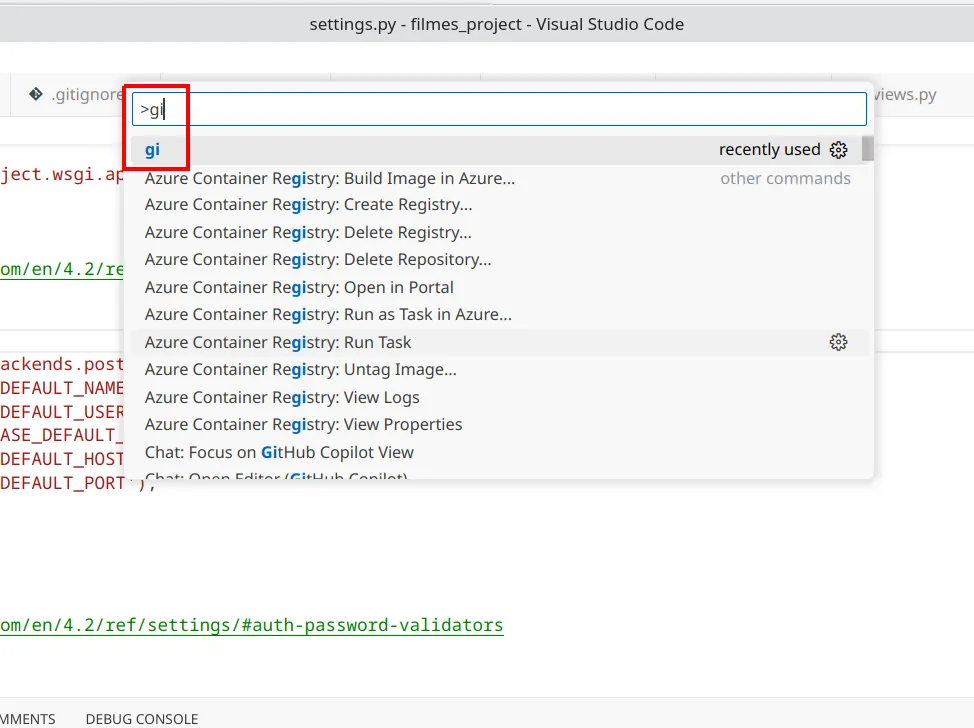Switch to the views.py editor tab
This screenshot has width=974, height=728.
tap(904, 94)
